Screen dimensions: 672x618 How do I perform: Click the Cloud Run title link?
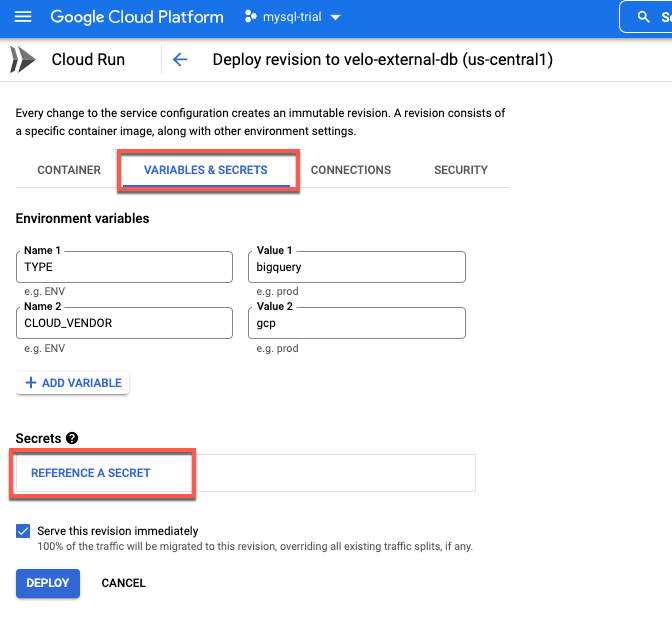(88, 60)
